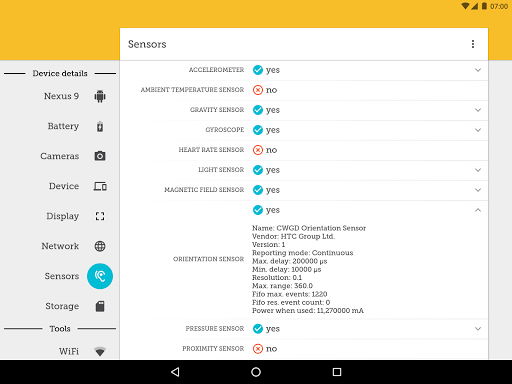Click the Heart Rate Sensor no mark
The image size is (512, 384).
pos(258,150)
